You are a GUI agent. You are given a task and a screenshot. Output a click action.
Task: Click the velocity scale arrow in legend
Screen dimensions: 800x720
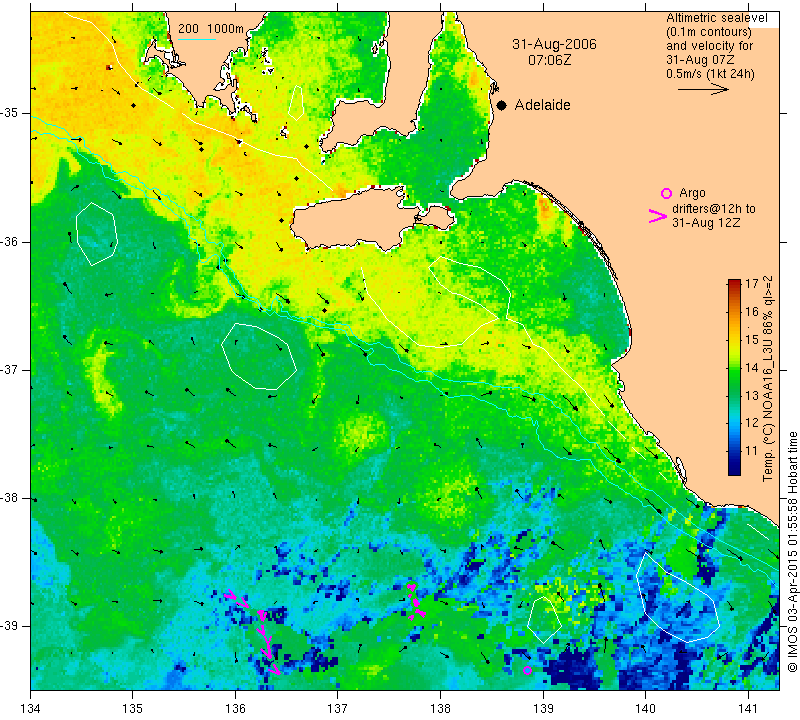click(703, 89)
